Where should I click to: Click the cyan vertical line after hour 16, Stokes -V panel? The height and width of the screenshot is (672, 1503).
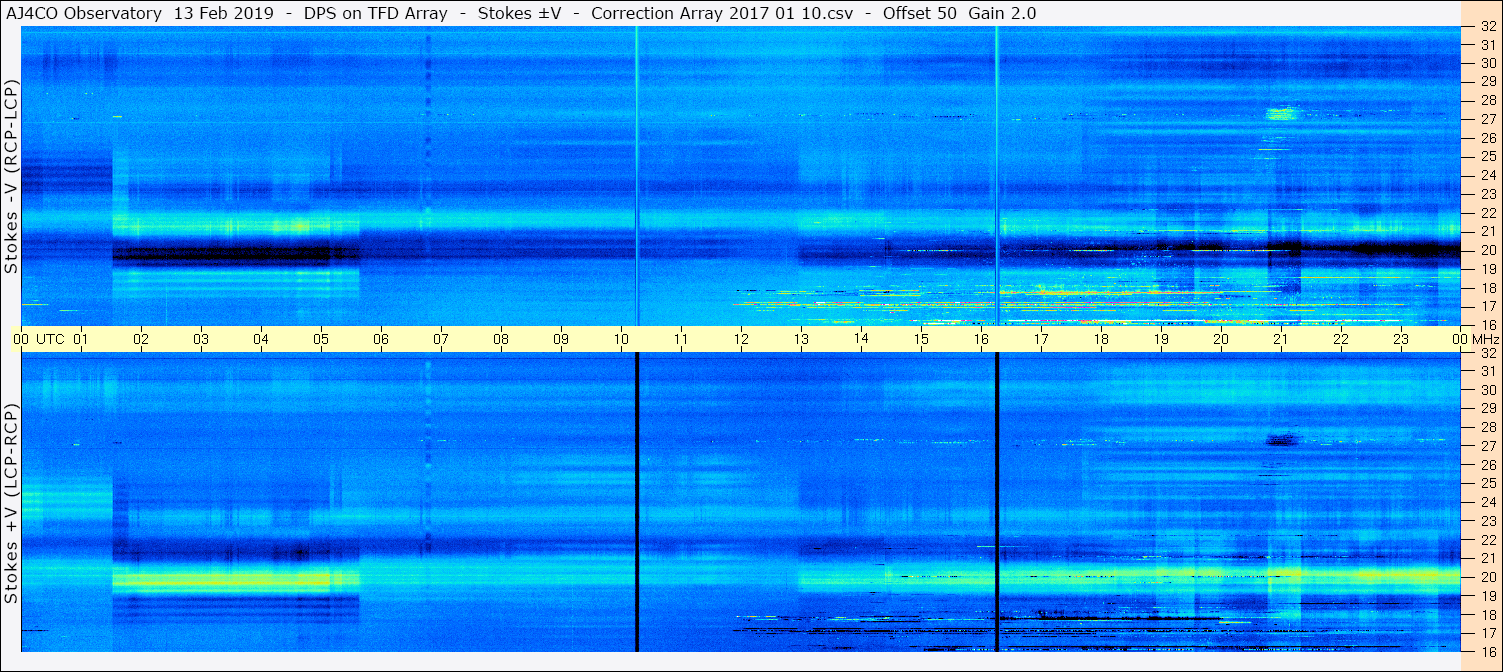997,176
